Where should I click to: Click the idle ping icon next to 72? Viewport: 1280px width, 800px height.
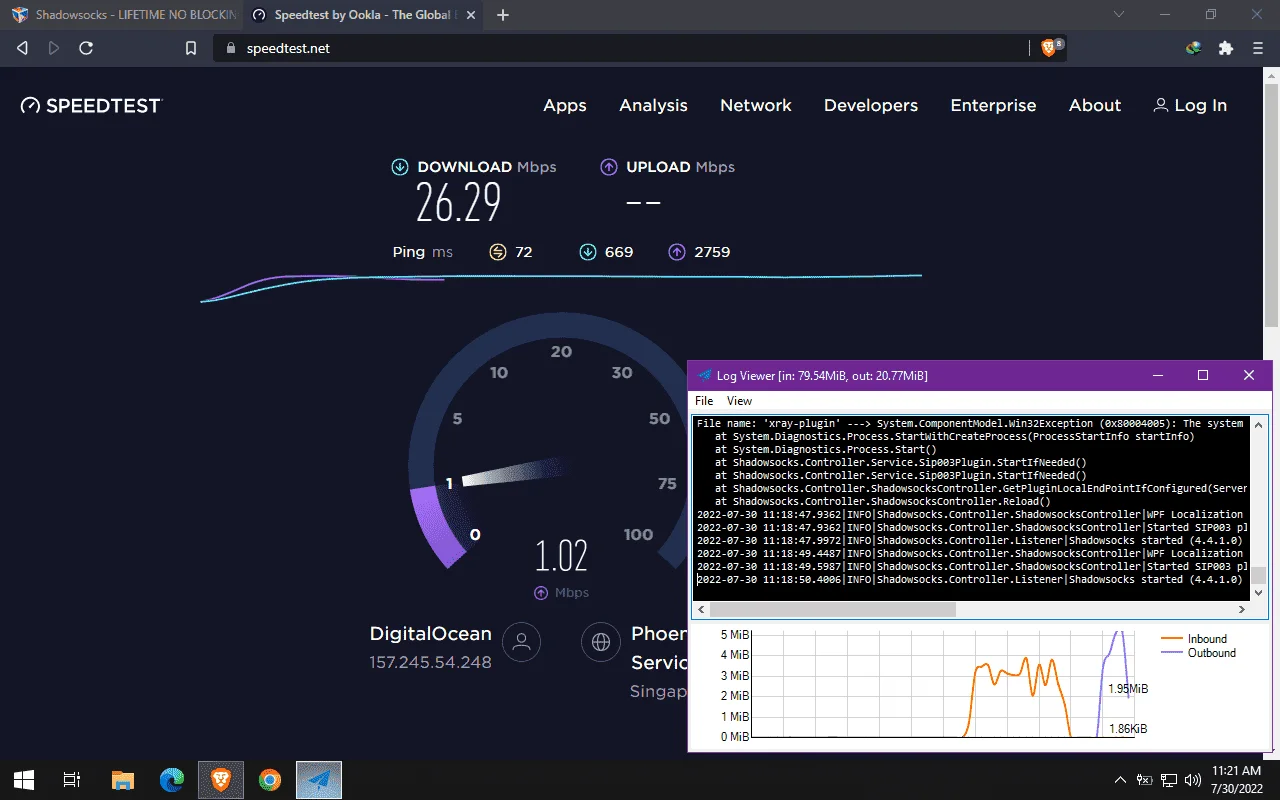pyautogui.click(x=498, y=252)
